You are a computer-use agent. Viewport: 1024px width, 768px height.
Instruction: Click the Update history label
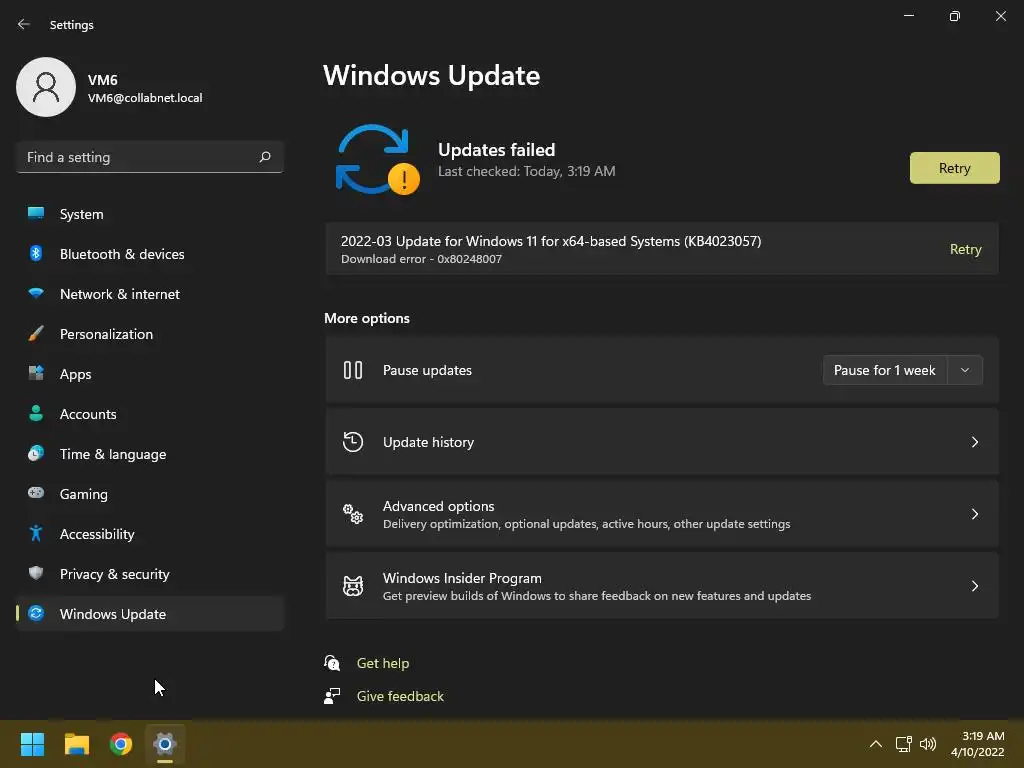tap(428, 442)
